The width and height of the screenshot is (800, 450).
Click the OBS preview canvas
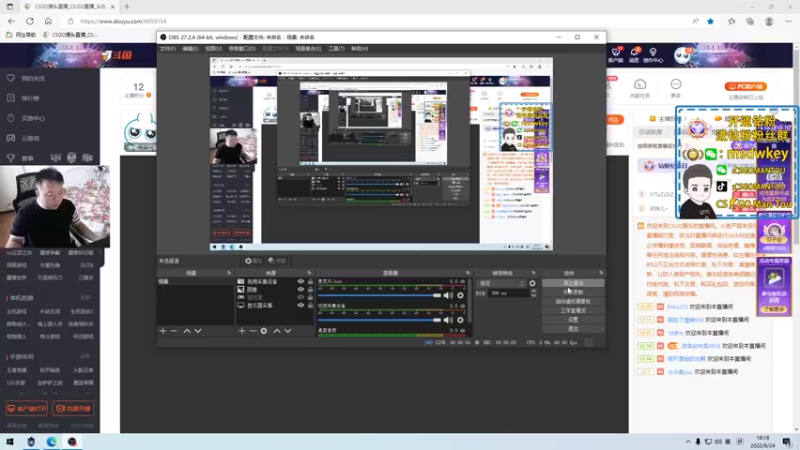click(x=381, y=154)
